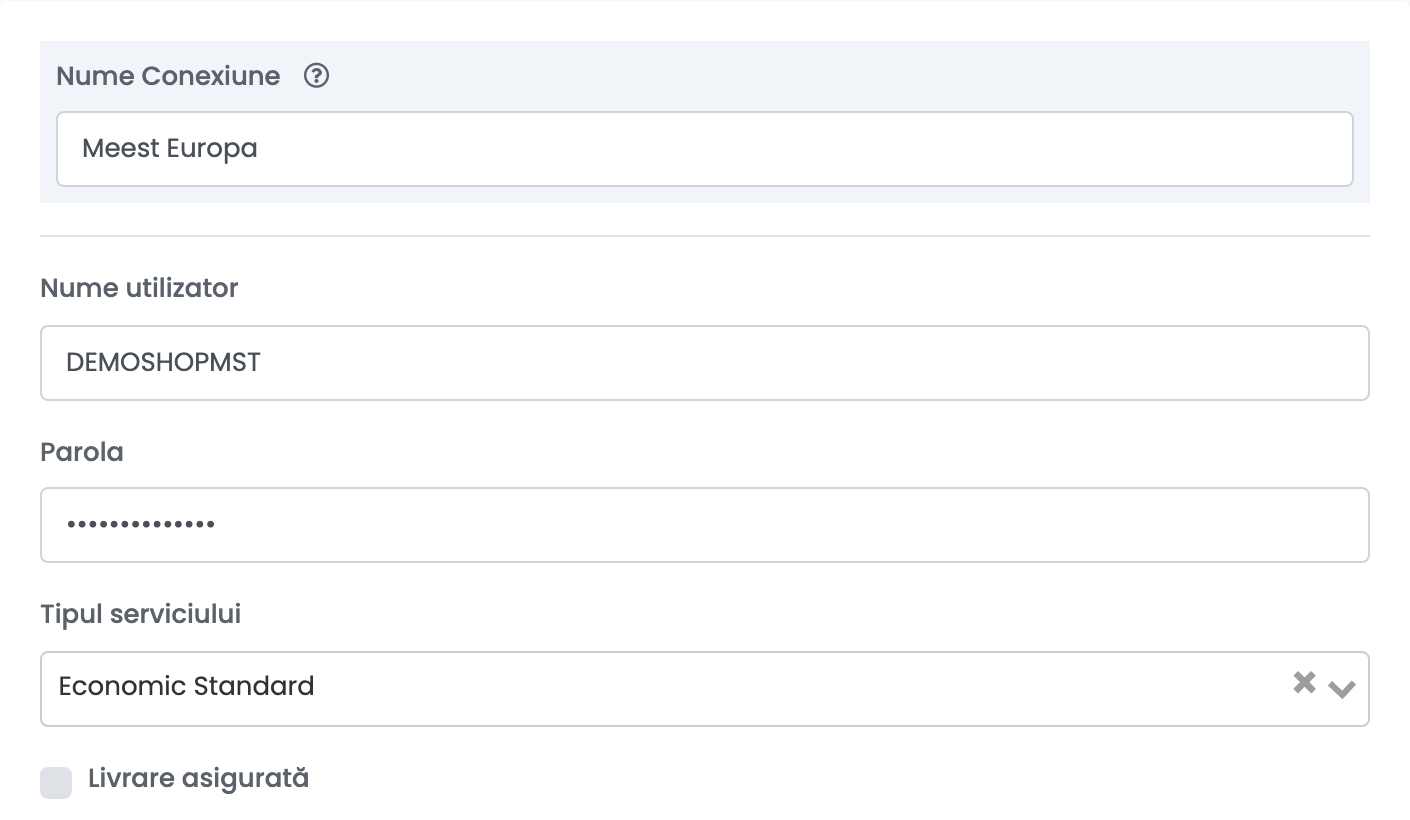This screenshot has height=820, width=1410.
Task: Focus the Parola password field
Action: pos(705,525)
